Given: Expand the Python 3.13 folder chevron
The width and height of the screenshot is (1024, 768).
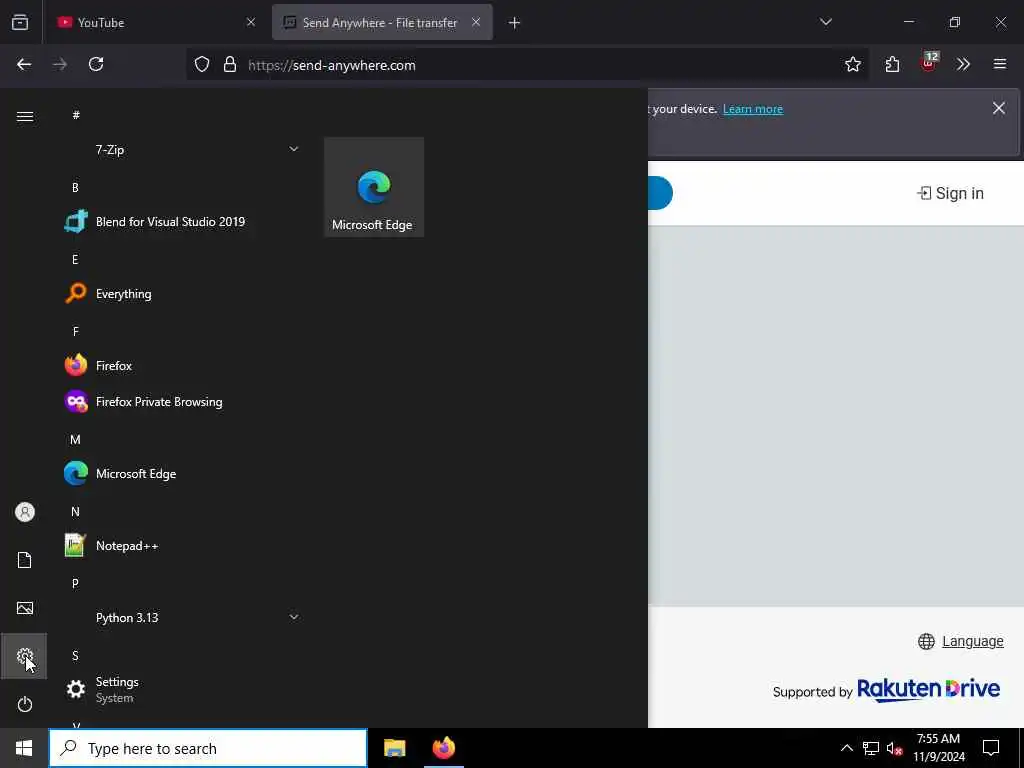Looking at the screenshot, I should [x=294, y=617].
